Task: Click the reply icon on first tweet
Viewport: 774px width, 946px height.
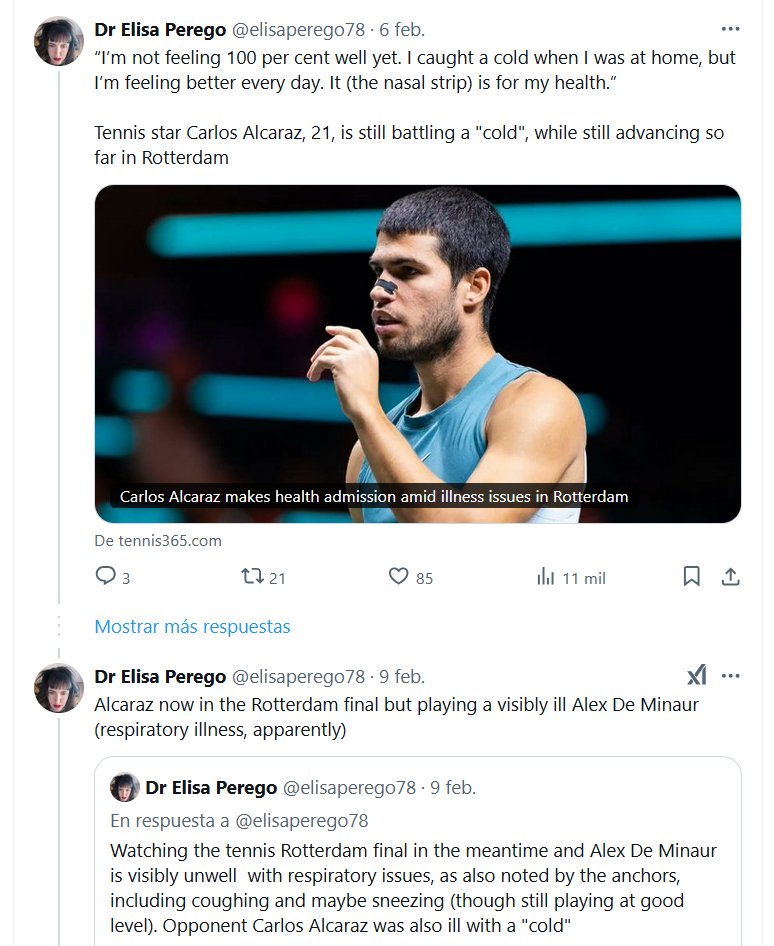Action: click(106, 576)
